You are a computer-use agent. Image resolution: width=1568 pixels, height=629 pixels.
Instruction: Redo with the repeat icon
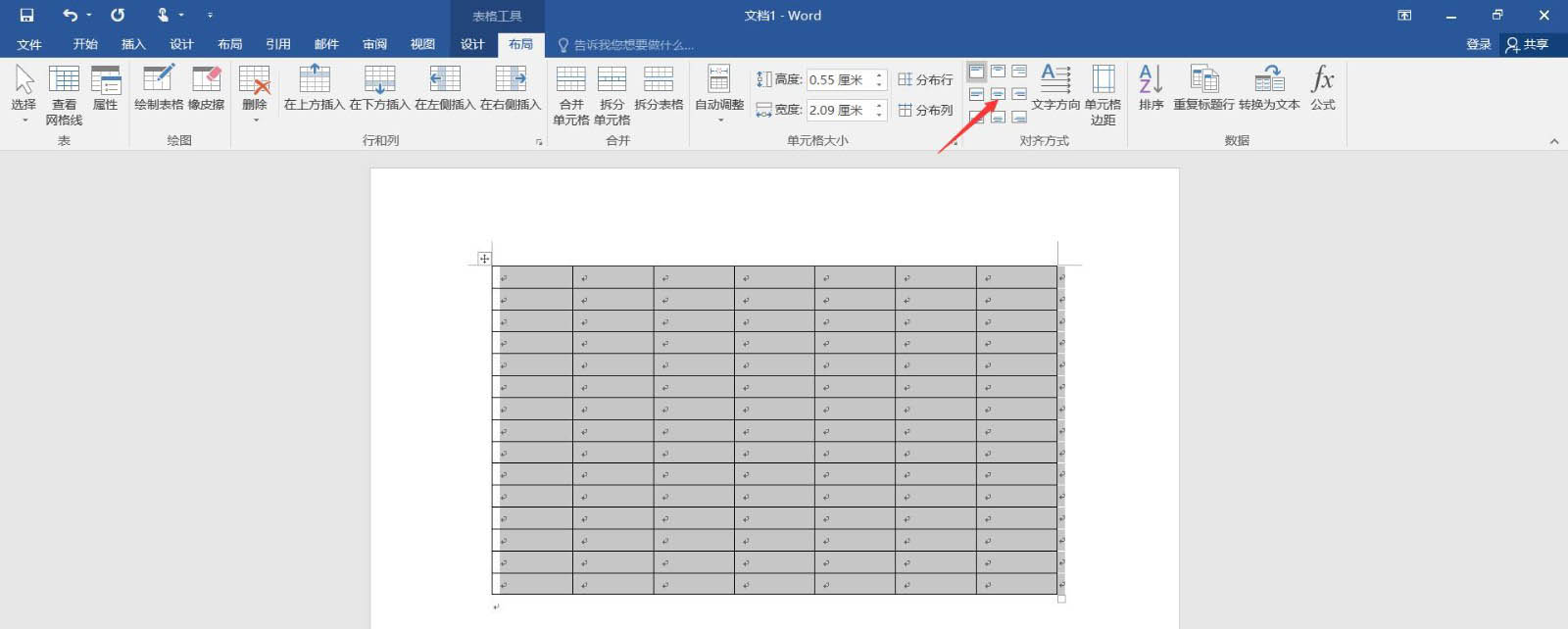coord(118,15)
